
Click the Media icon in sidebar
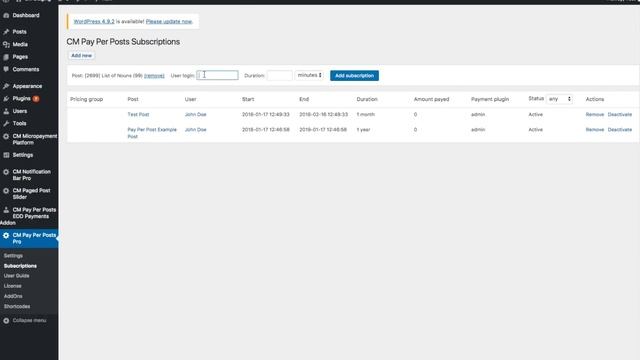(x=6, y=44)
